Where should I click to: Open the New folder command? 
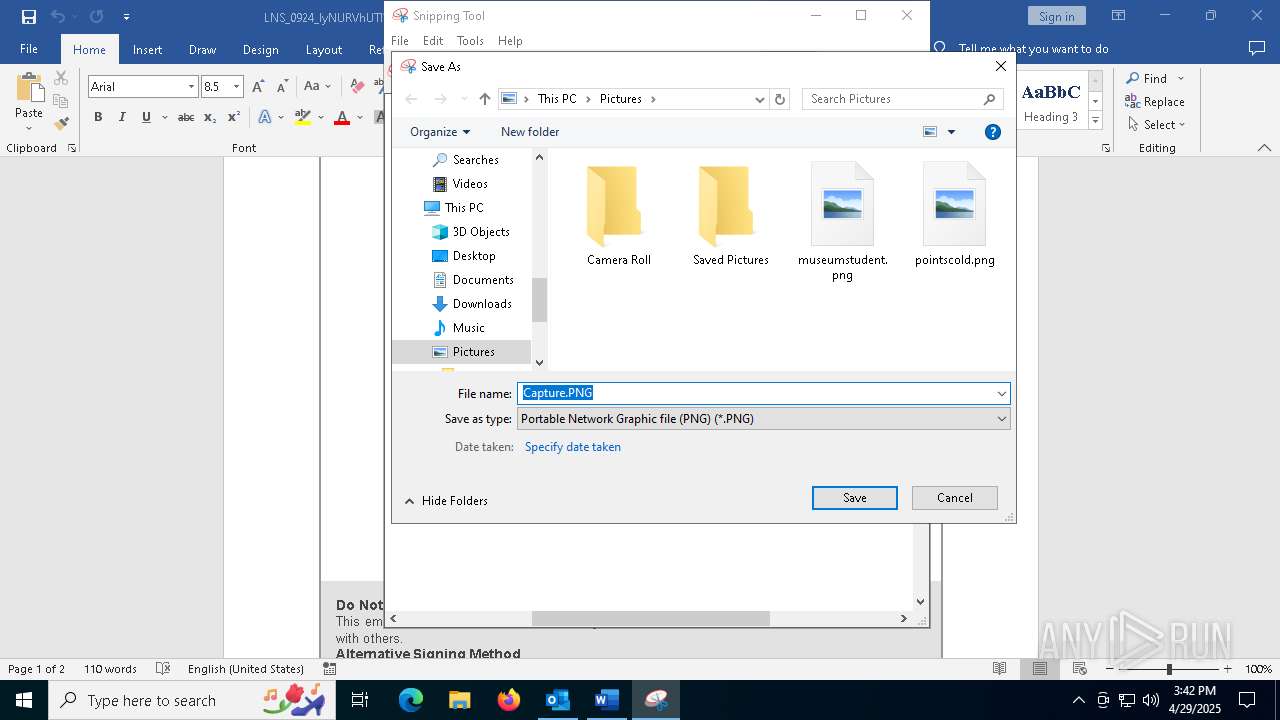tap(530, 132)
